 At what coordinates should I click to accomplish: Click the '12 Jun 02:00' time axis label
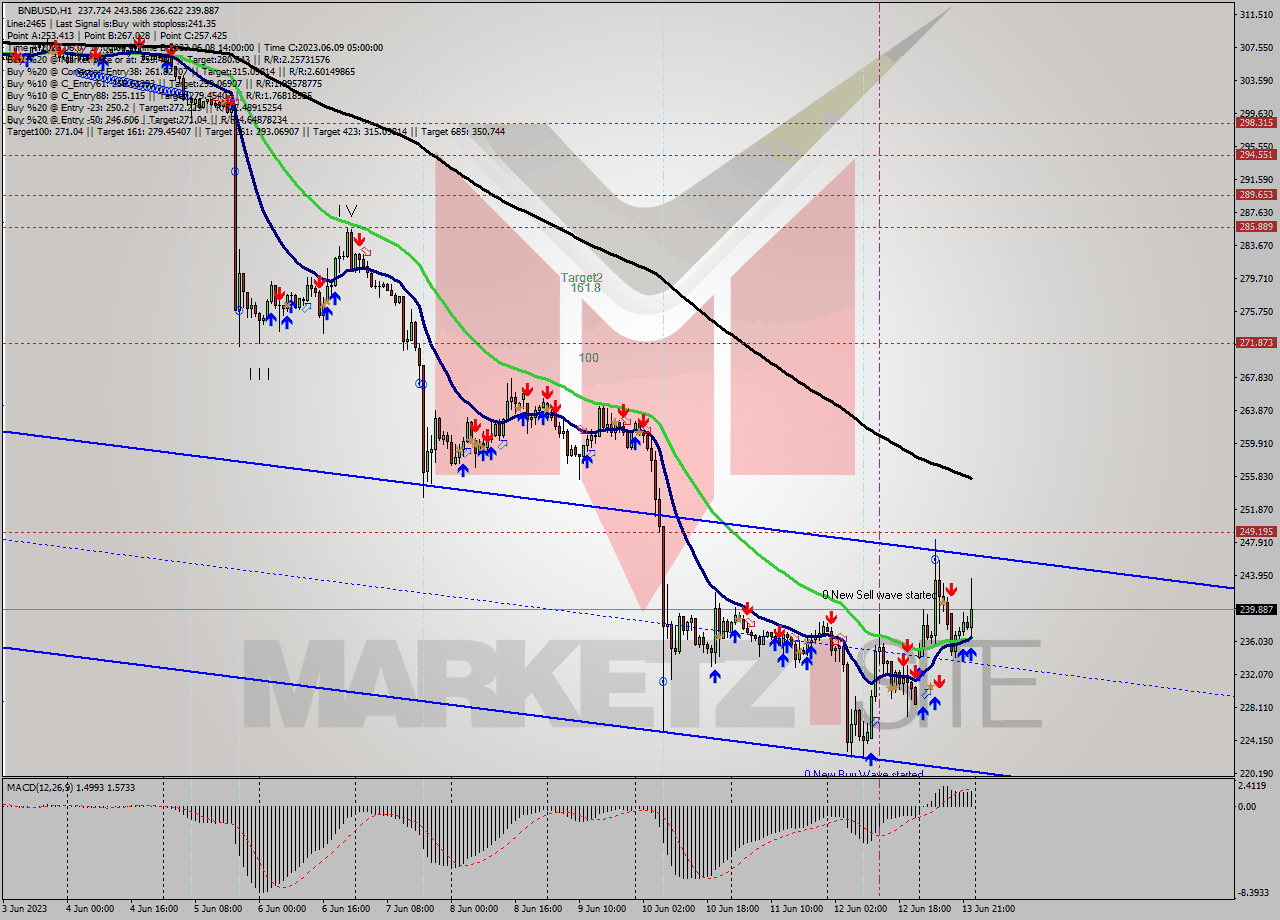tap(860, 909)
